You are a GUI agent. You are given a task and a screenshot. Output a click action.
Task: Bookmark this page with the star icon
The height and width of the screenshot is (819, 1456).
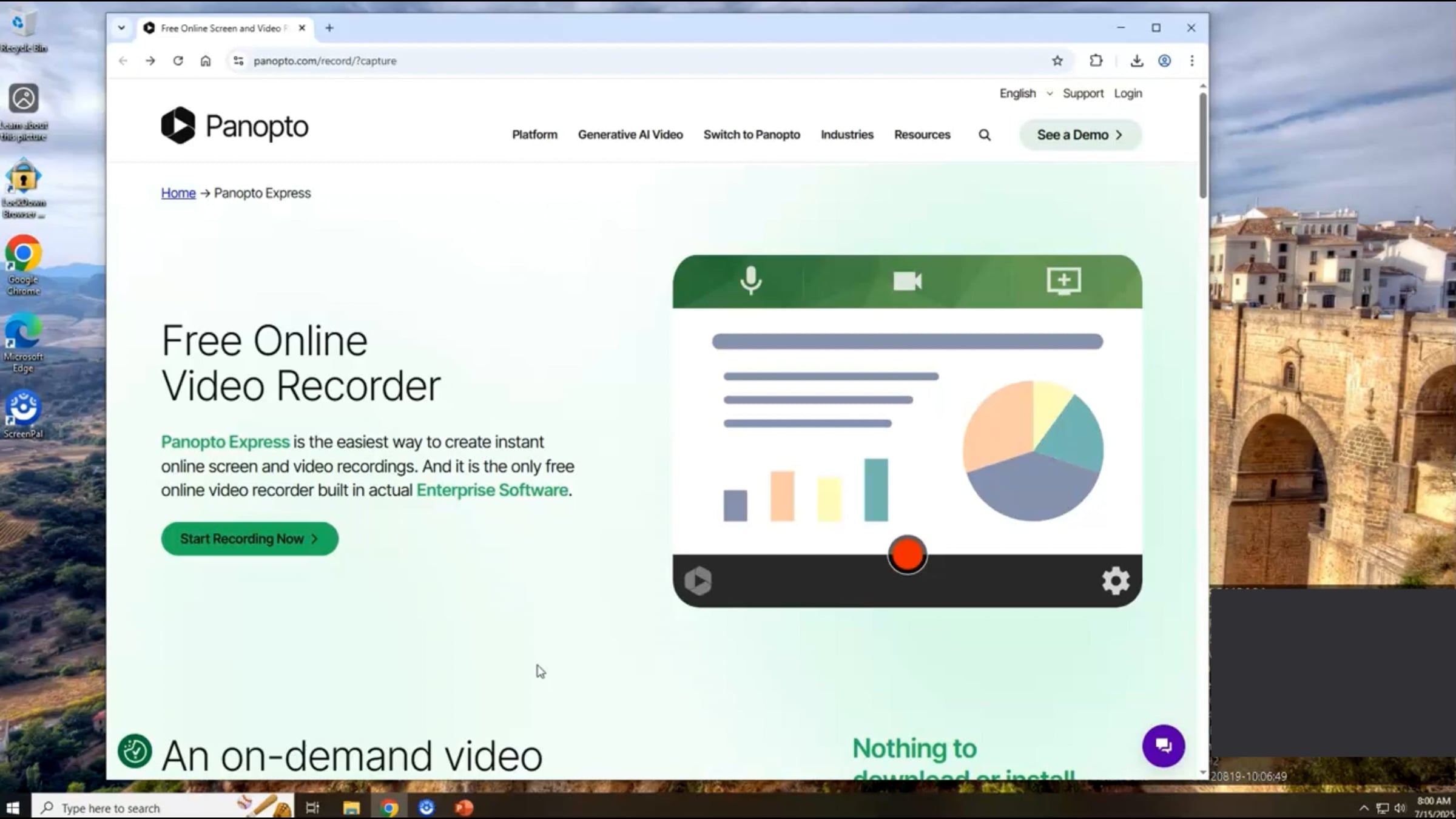[1057, 61]
